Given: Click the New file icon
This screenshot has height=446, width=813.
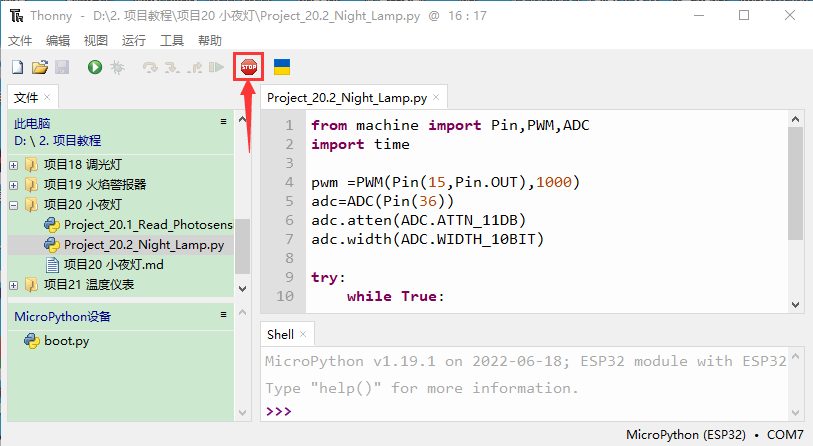Looking at the screenshot, I should click(x=17, y=67).
